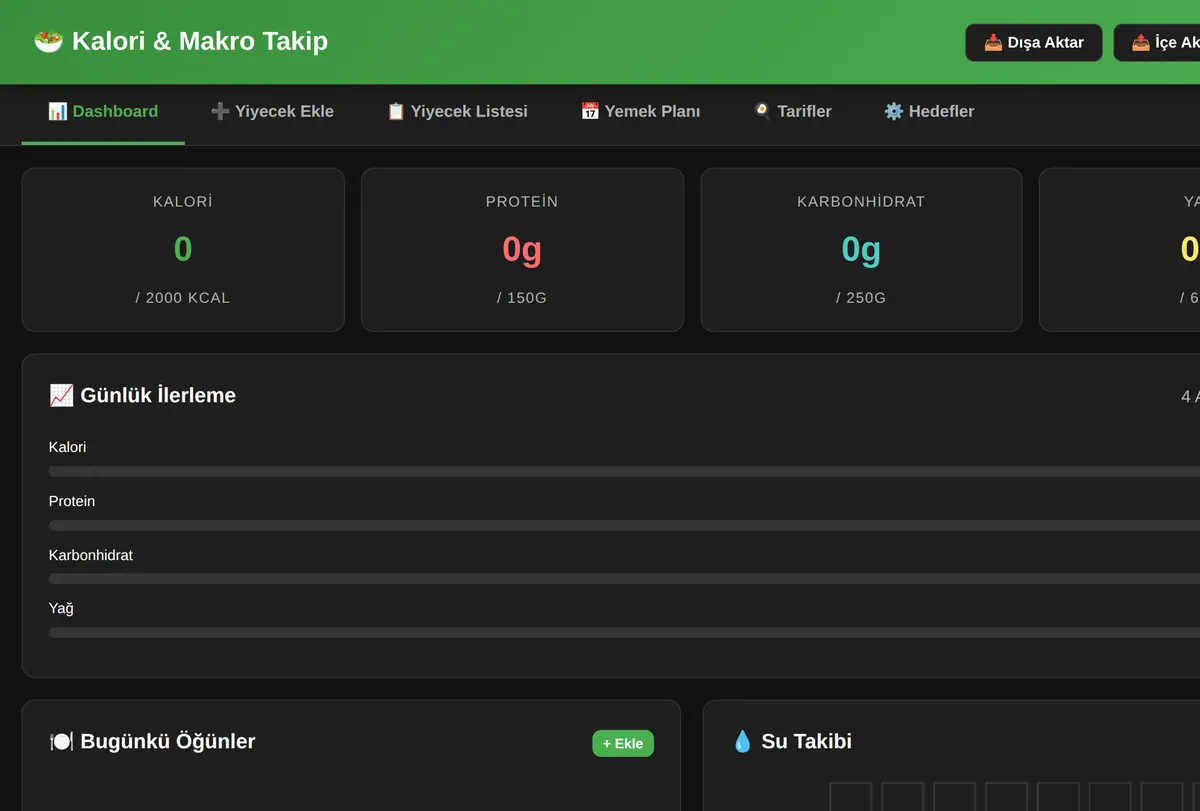Click the "/ 250G" carbohydrate goal text
This screenshot has height=811, width=1200.
pos(861,298)
